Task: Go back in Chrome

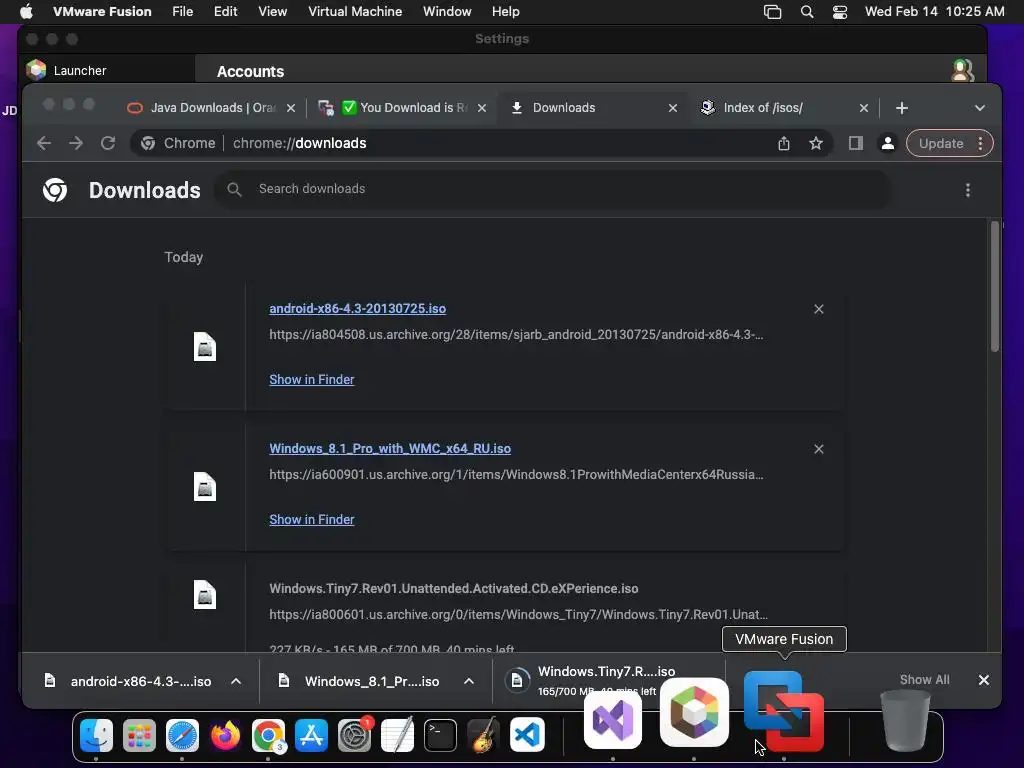Action: [44, 143]
